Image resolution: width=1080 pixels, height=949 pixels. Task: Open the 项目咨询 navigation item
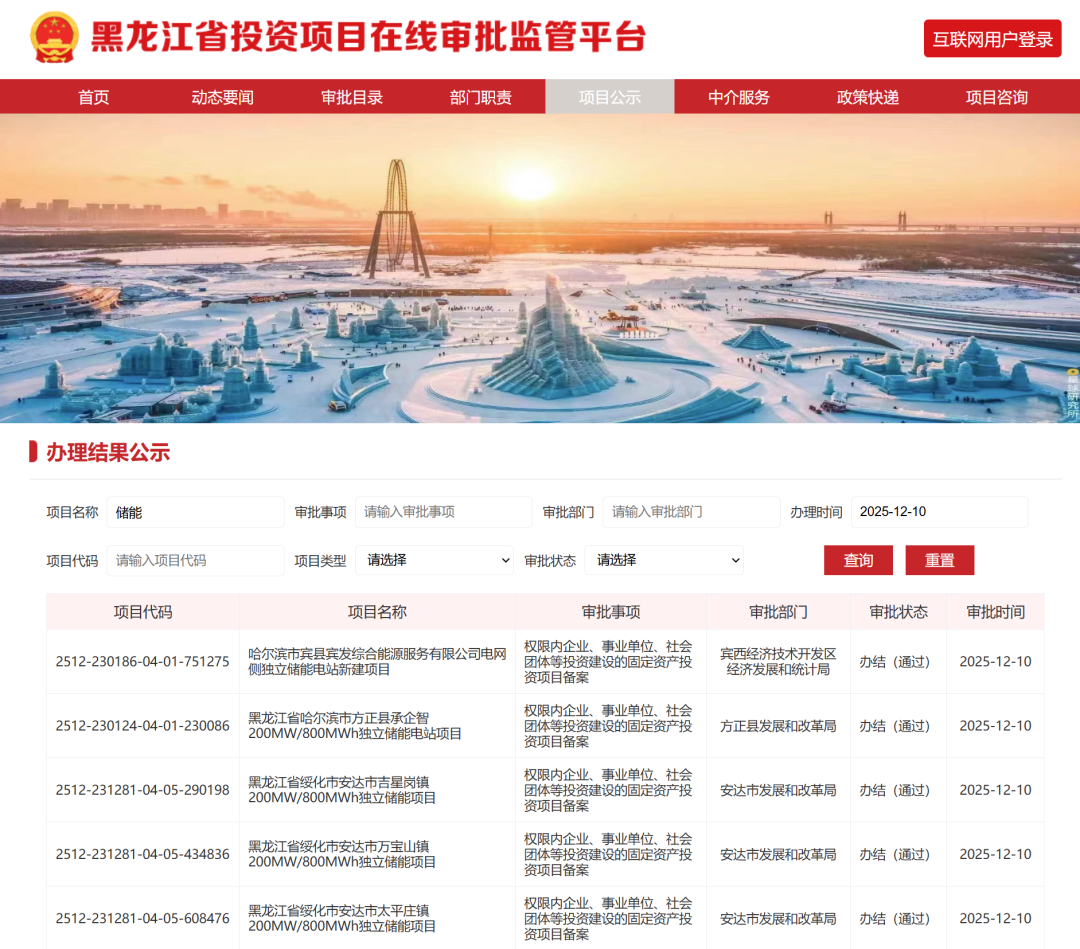[997, 97]
